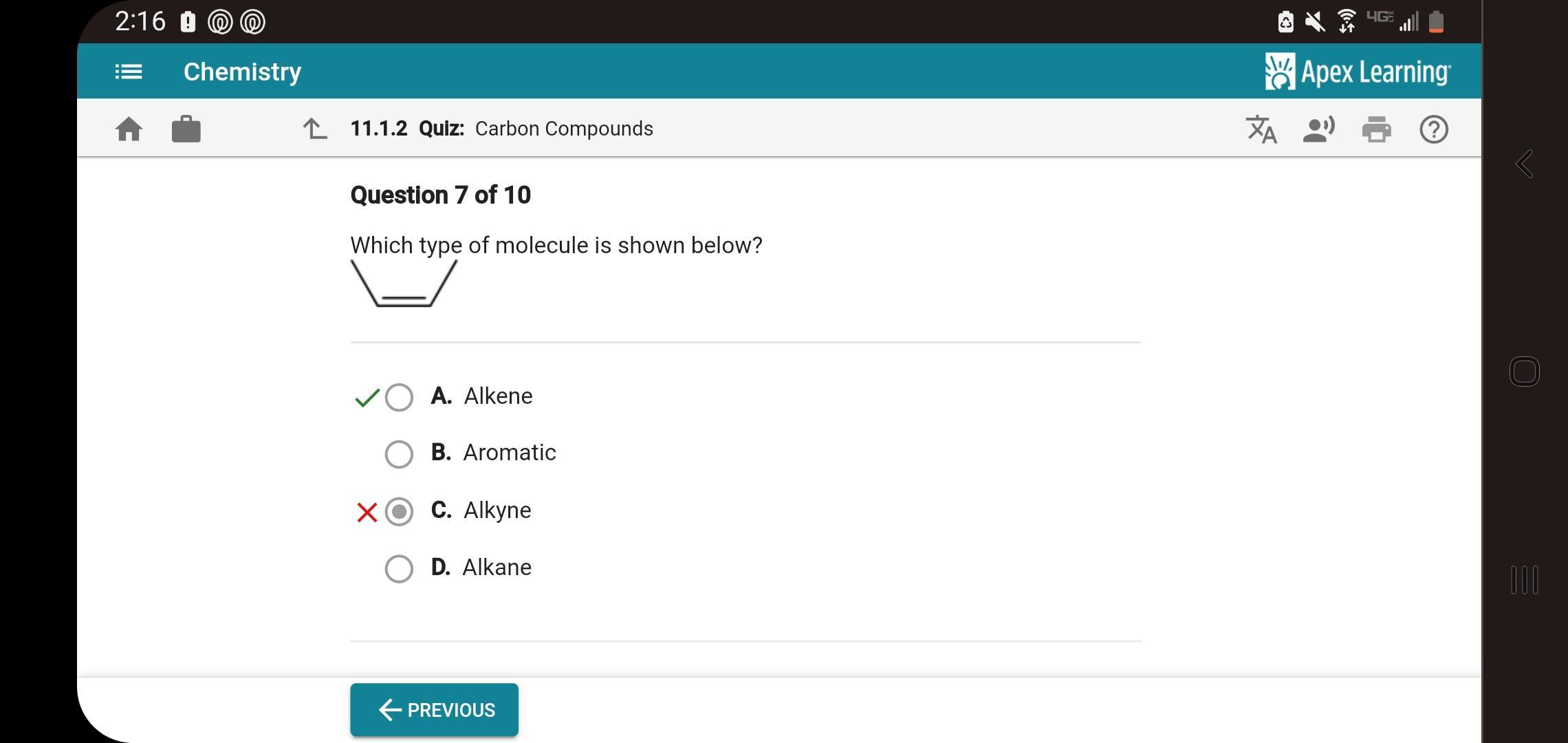Tap the Android back chevron

[1524, 164]
